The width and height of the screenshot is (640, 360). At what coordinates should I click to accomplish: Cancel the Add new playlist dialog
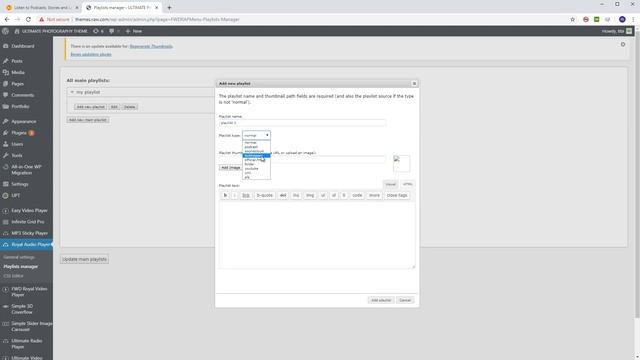[405, 300]
